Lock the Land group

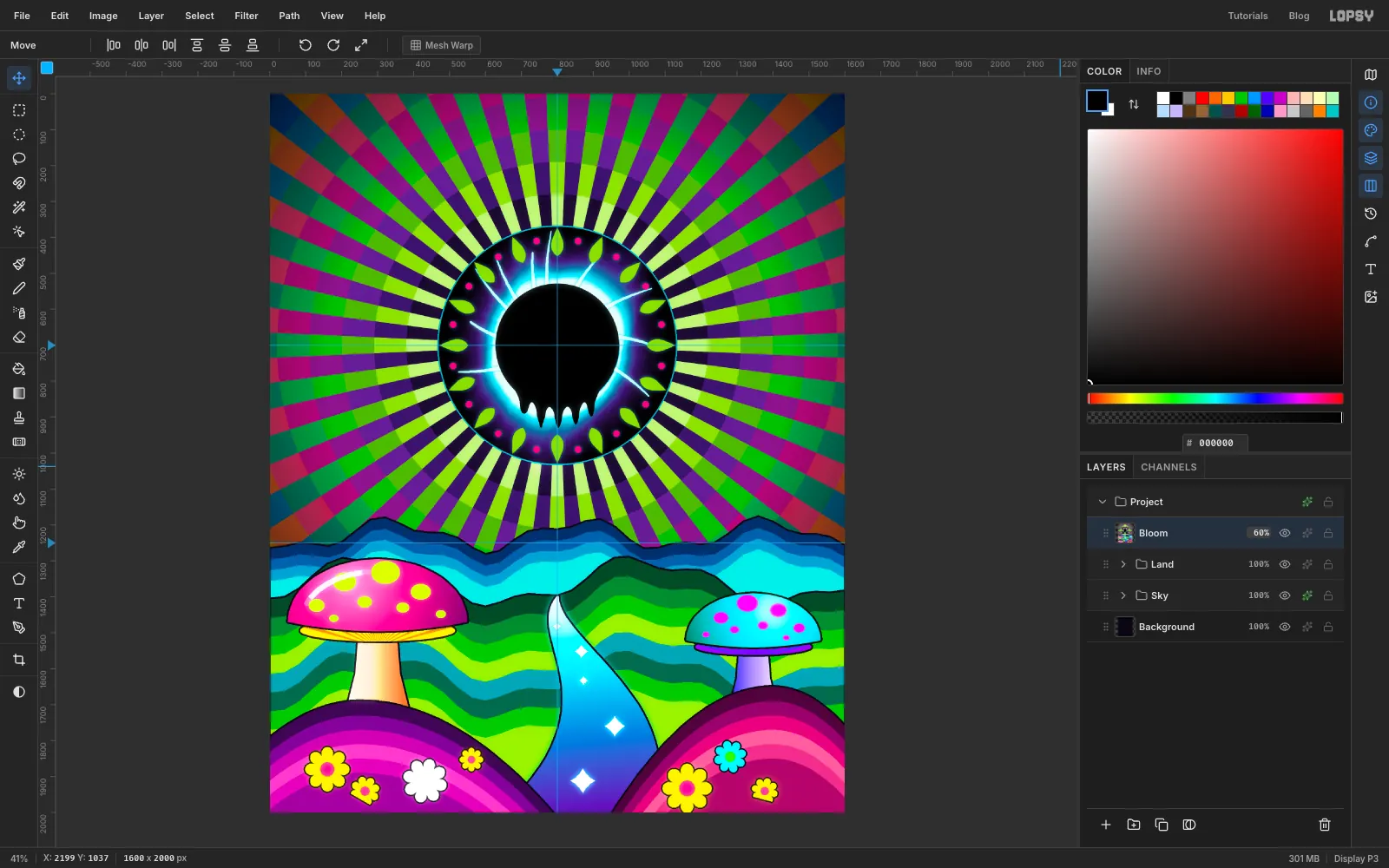pyautogui.click(x=1328, y=564)
